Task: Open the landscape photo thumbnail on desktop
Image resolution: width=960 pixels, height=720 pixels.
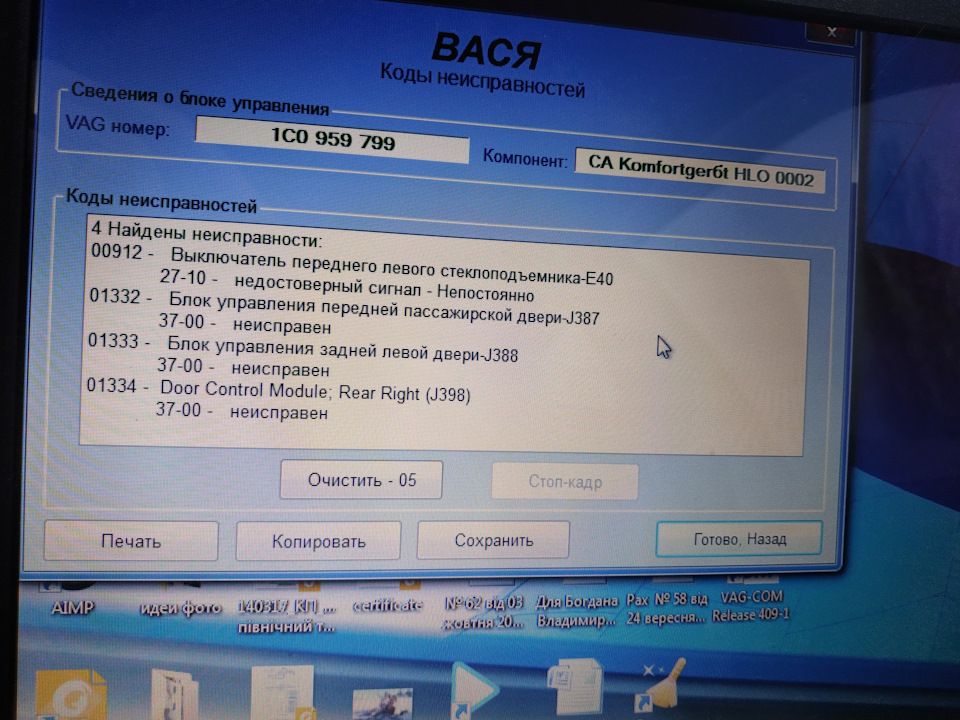Action: 384,702
